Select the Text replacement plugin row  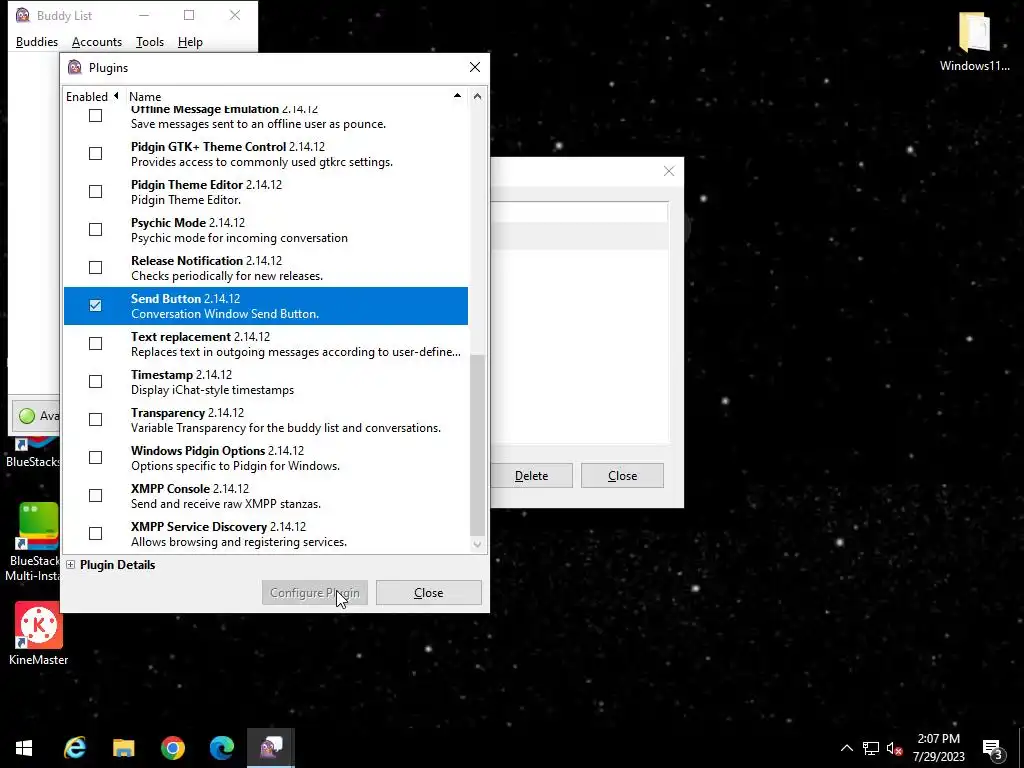pos(266,344)
